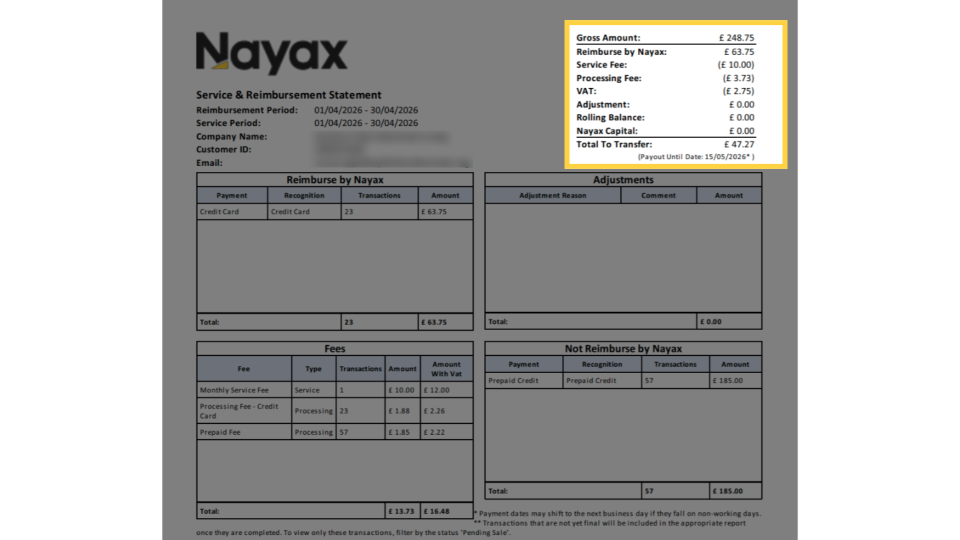Click the 'Company Name:' label
This screenshot has width=960, height=540.
231,137
